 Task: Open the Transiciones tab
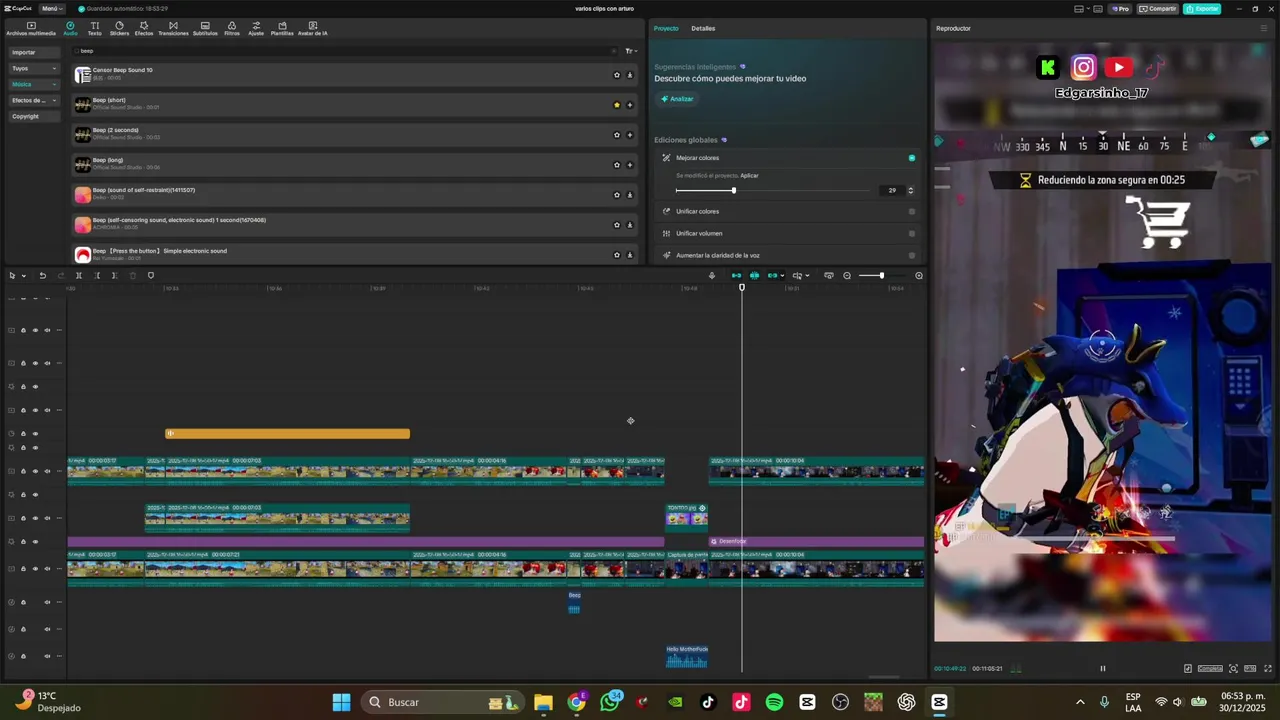click(x=173, y=28)
